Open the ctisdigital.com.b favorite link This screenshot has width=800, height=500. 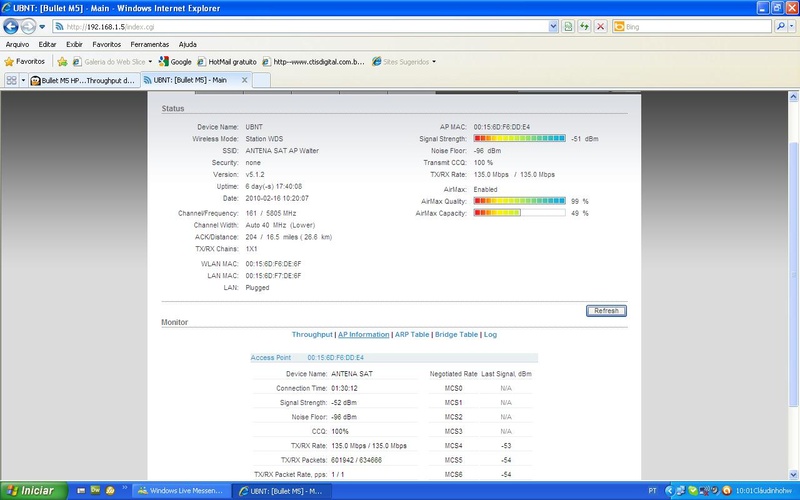click(x=314, y=62)
